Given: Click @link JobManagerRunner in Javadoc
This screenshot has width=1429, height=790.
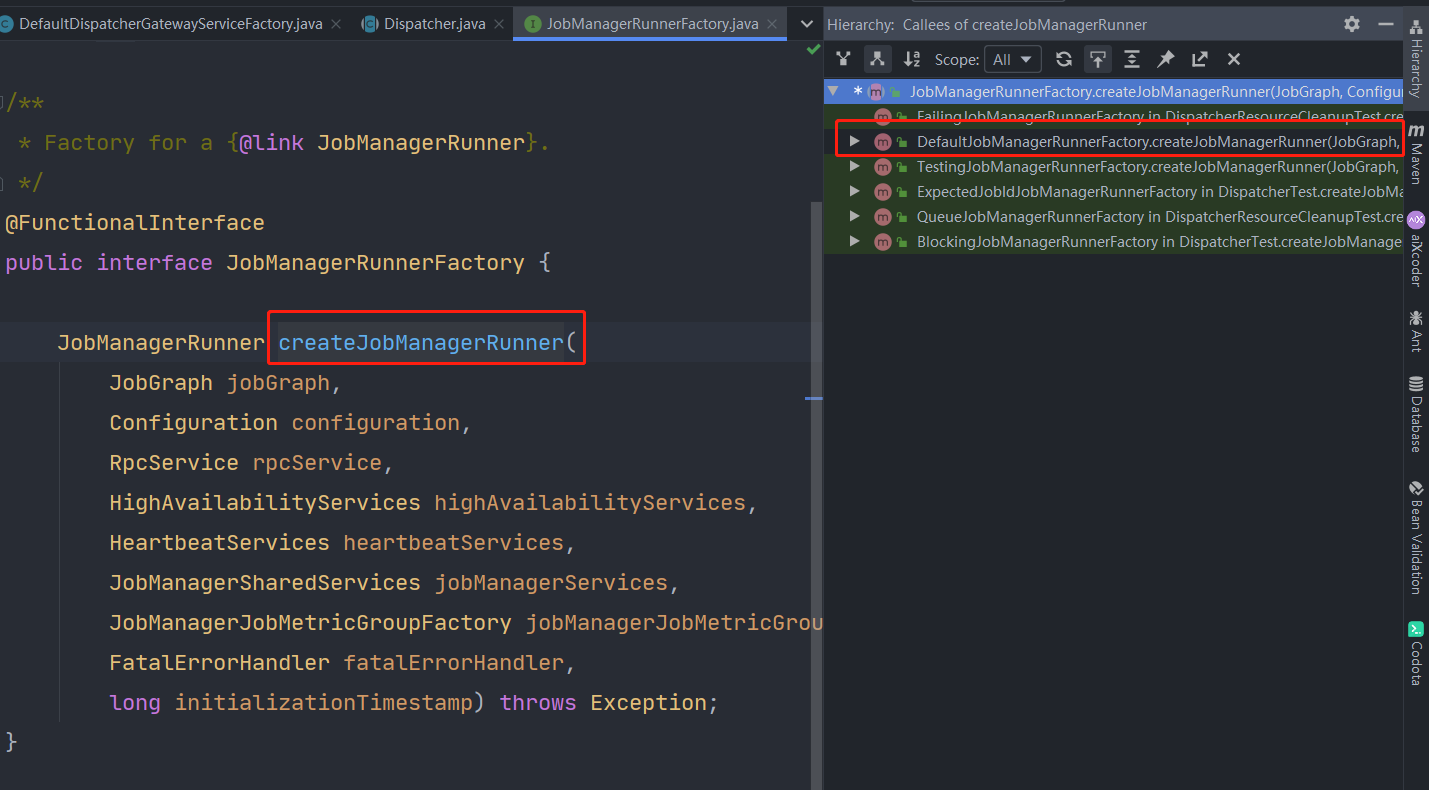Looking at the screenshot, I should (382, 142).
